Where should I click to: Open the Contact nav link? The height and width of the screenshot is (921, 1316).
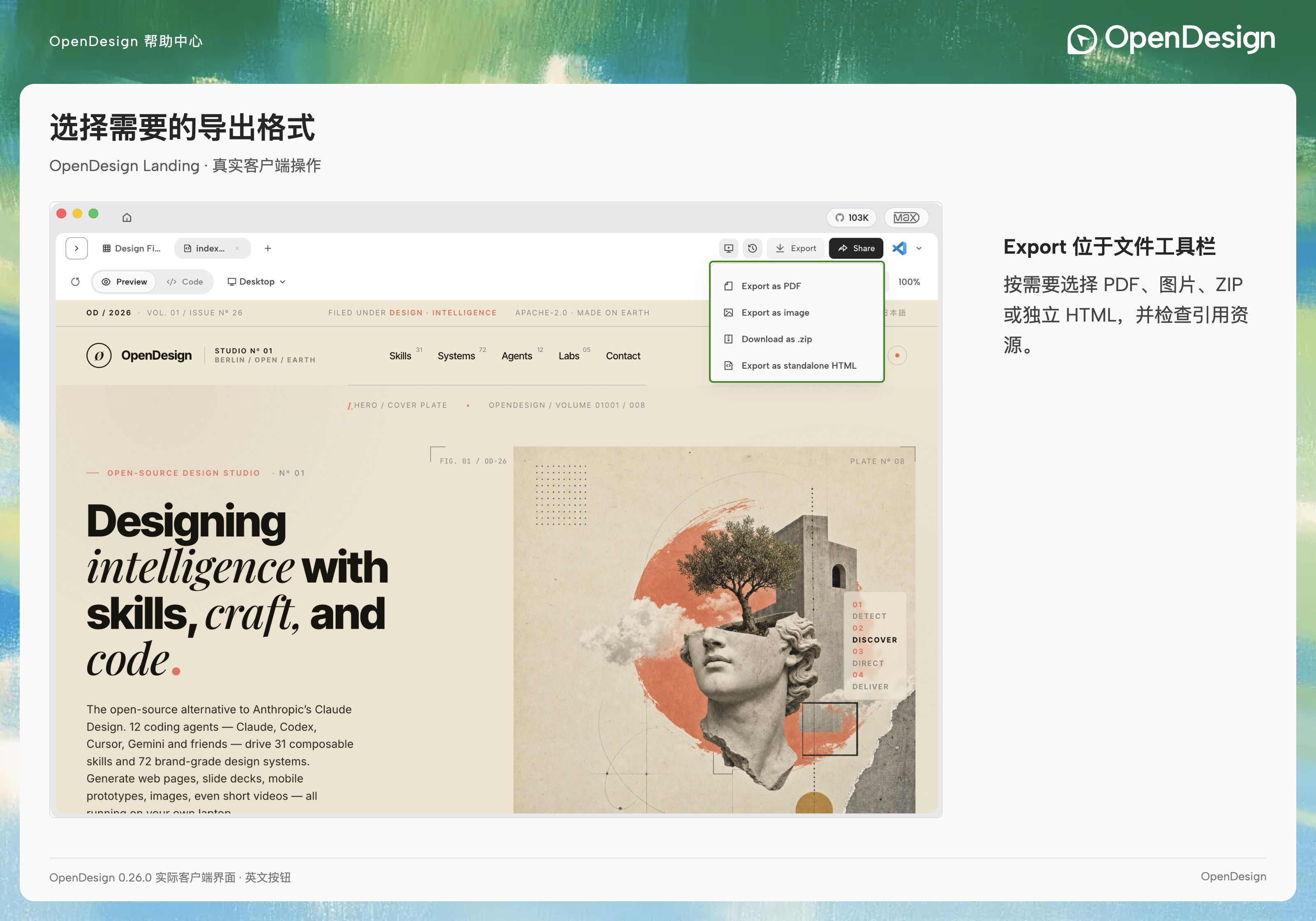623,356
